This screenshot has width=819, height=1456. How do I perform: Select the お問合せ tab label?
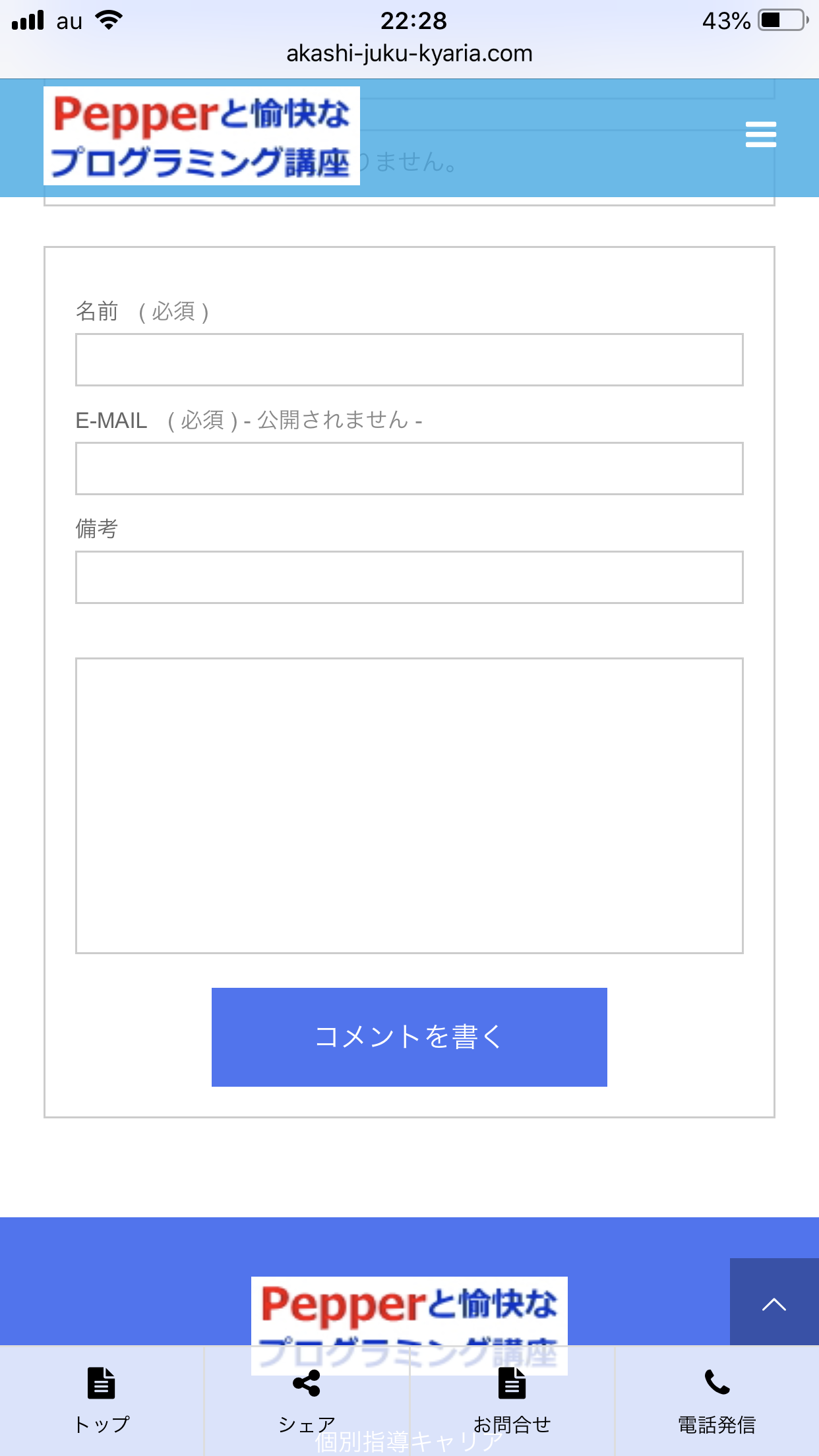(x=512, y=1425)
